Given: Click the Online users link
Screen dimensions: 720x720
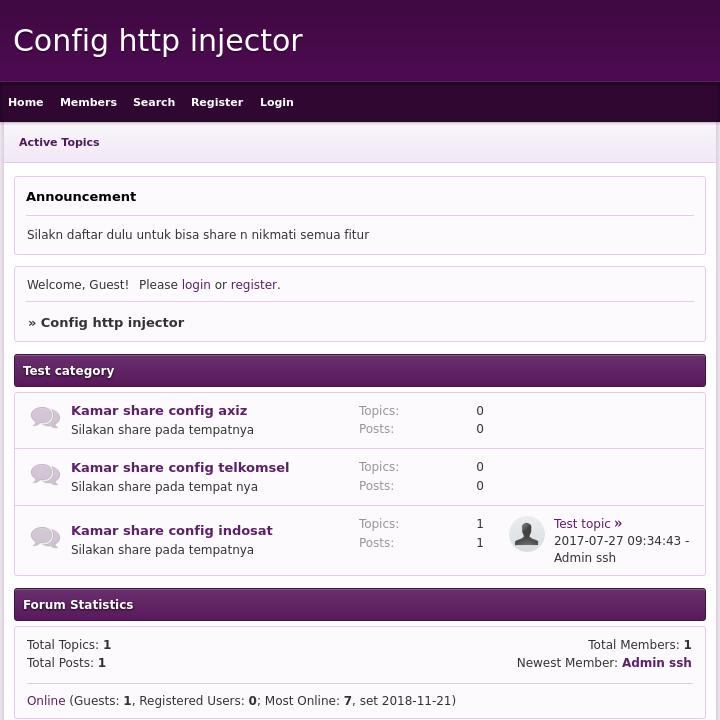Looking at the screenshot, I should 46,701.
